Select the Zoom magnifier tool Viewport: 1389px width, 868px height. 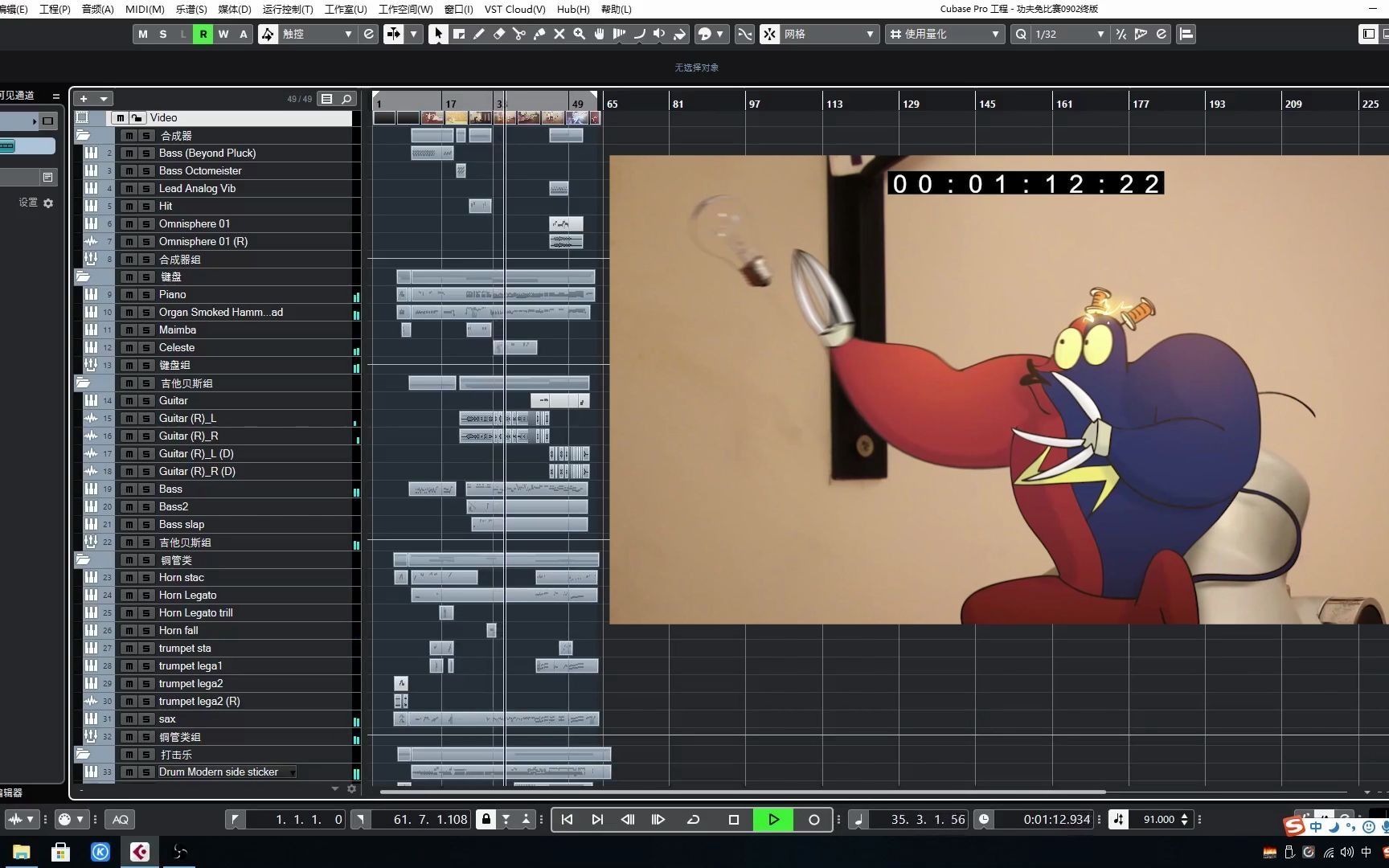[x=579, y=34]
